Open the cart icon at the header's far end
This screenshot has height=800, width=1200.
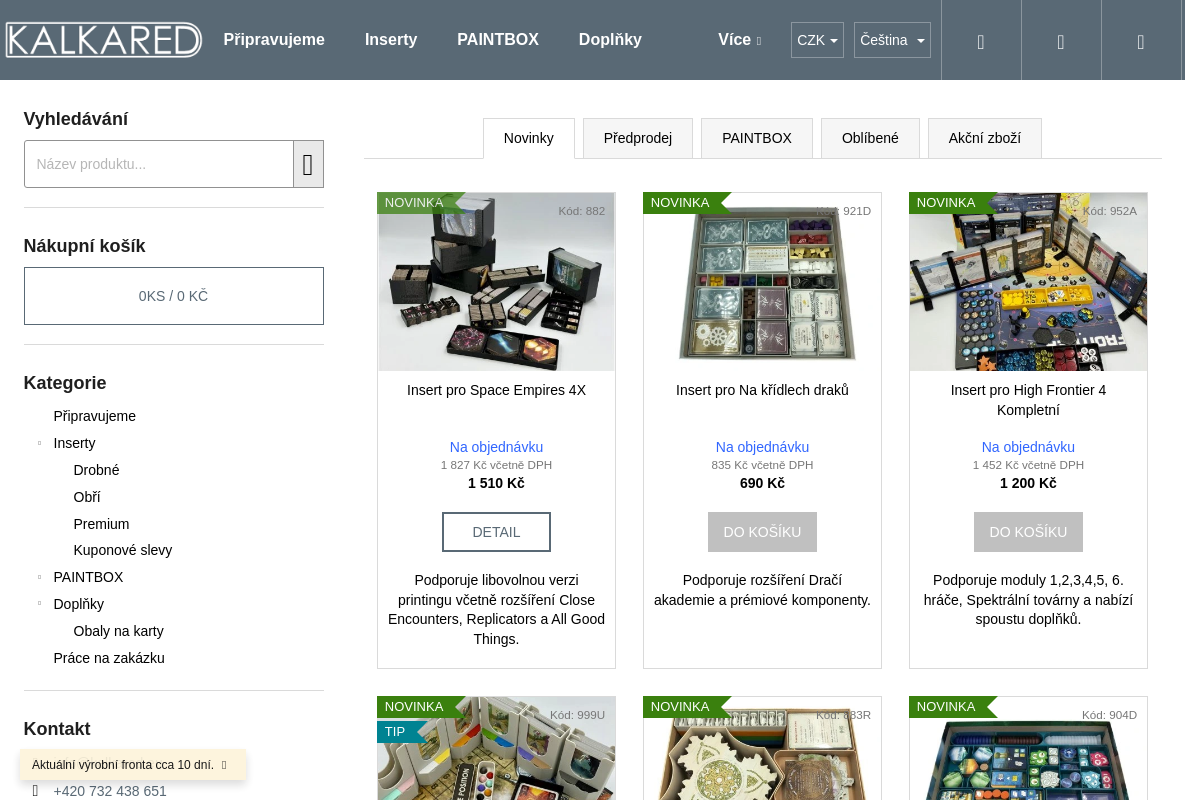[x=1141, y=41]
